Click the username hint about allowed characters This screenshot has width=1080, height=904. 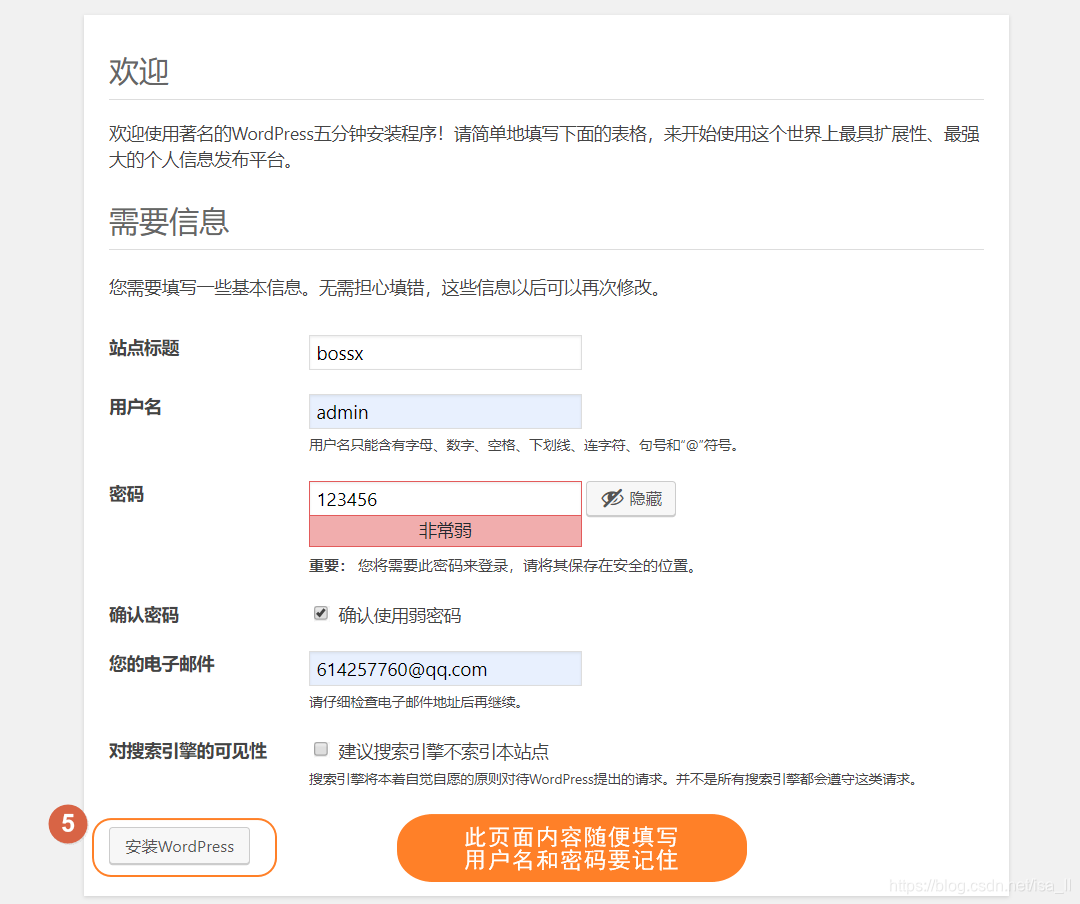[524, 445]
